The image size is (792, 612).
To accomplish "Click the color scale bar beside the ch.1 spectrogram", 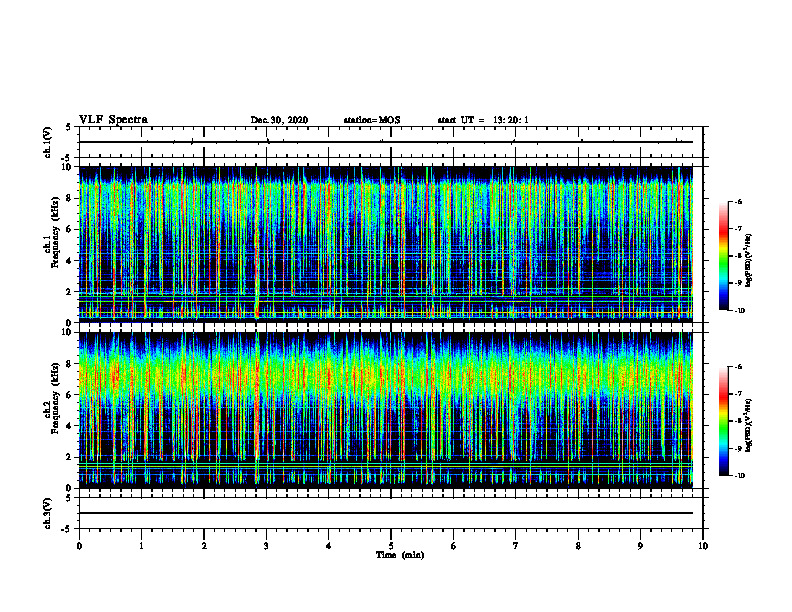I will (x=724, y=256).
